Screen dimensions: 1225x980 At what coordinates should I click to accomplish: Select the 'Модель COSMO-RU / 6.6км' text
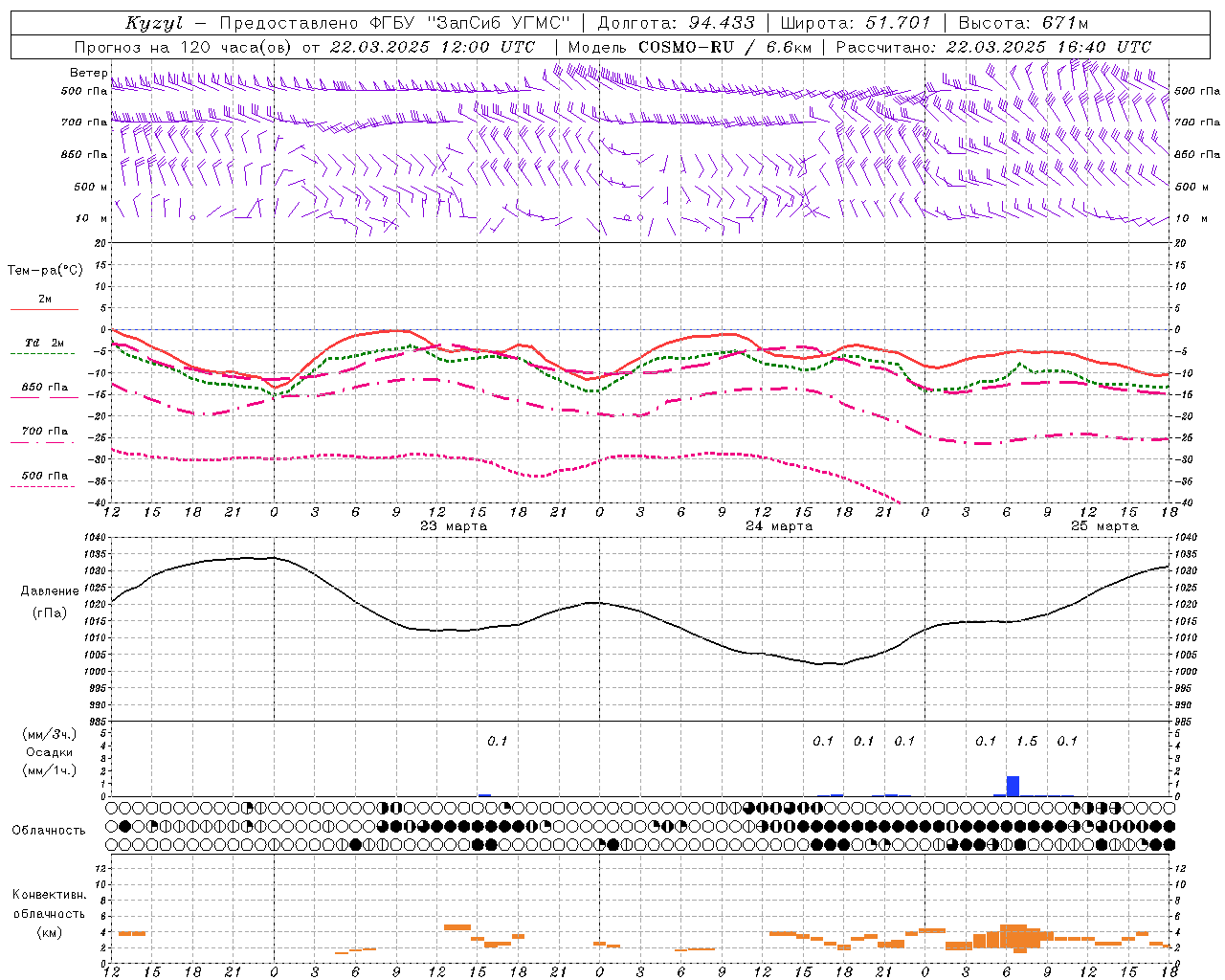tap(690, 47)
